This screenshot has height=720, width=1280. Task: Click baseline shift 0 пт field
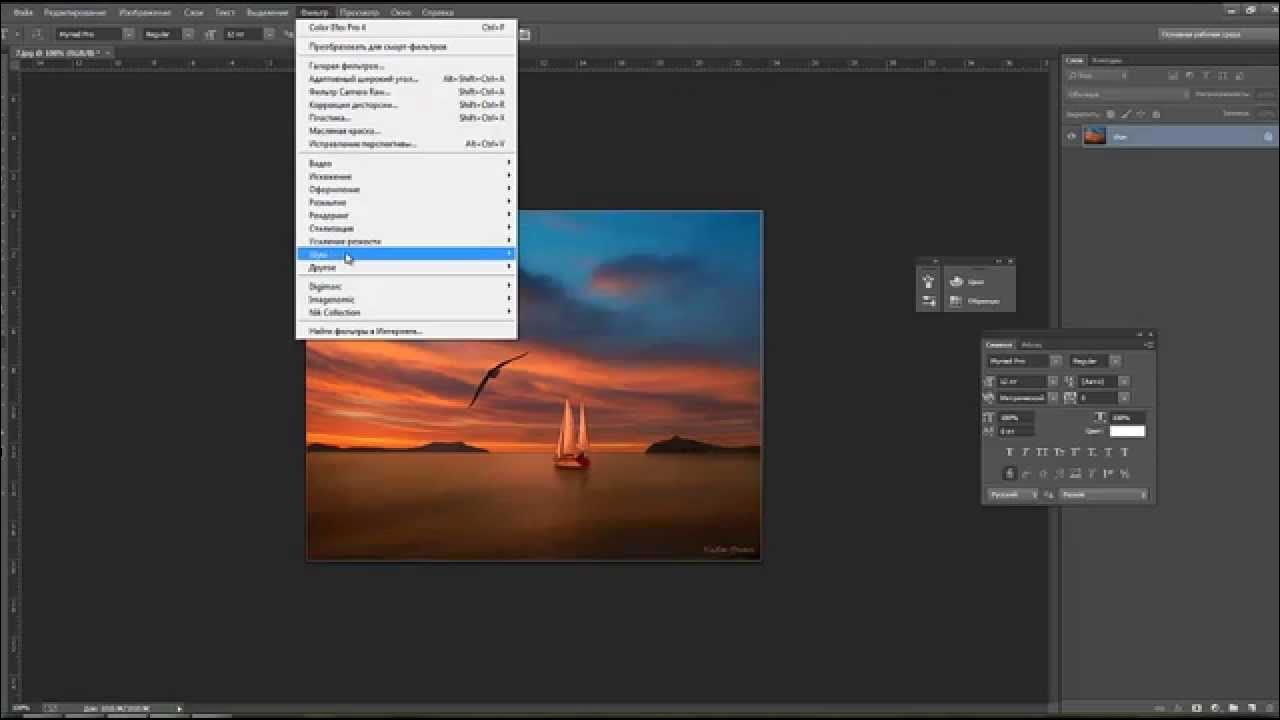(1017, 431)
